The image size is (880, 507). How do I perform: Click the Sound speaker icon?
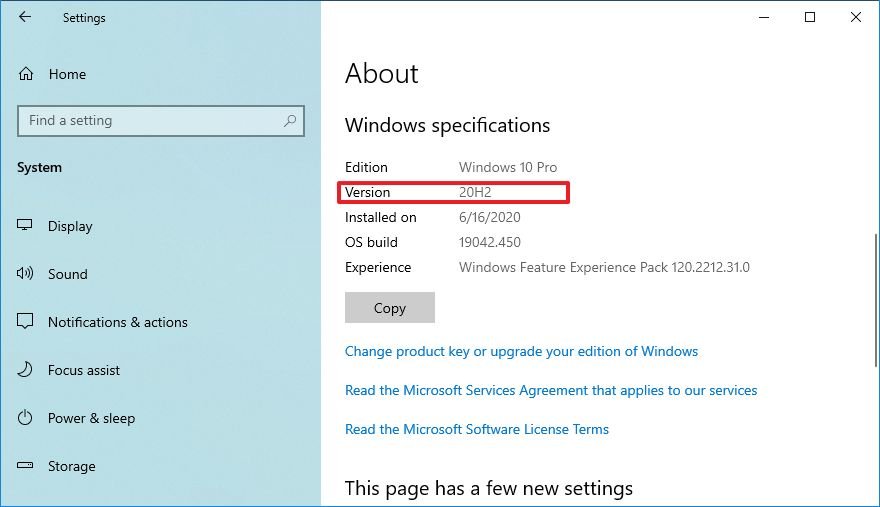[26, 274]
